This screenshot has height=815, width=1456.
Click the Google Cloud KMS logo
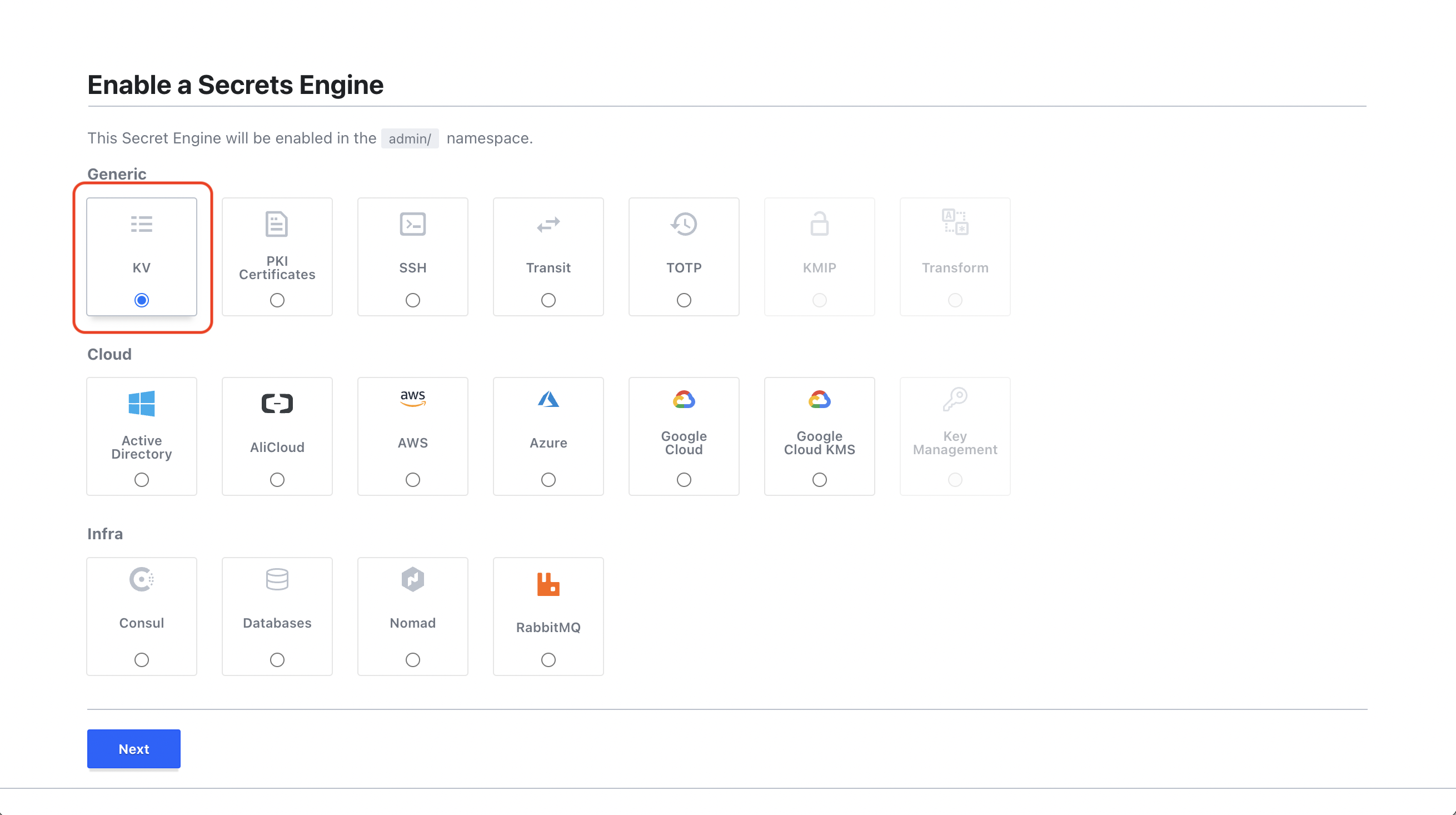(x=820, y=399)
